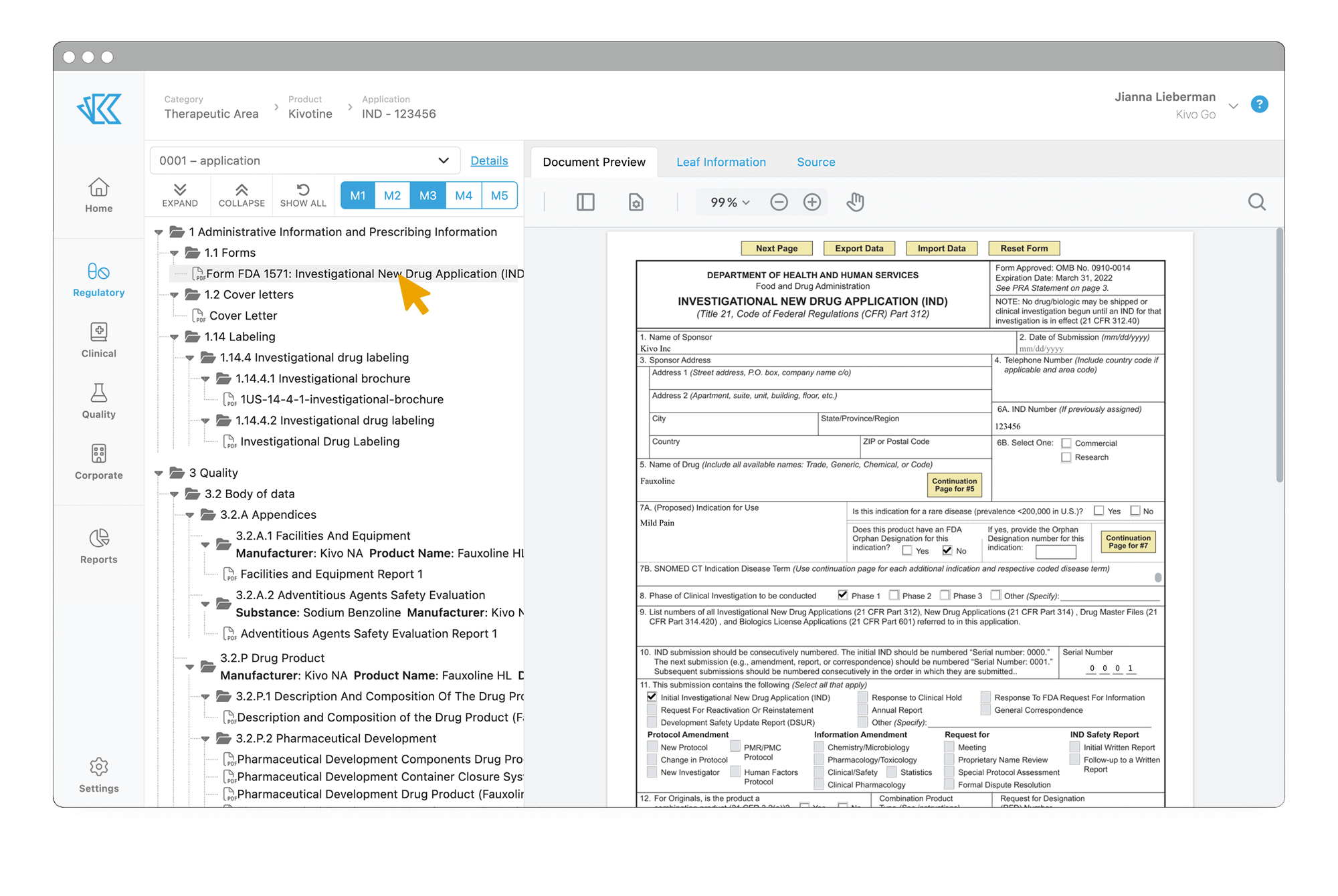This screenshot has height=896, width=1338.
Task: Select Form FDA 1571 document
Action: pos(358,273)
